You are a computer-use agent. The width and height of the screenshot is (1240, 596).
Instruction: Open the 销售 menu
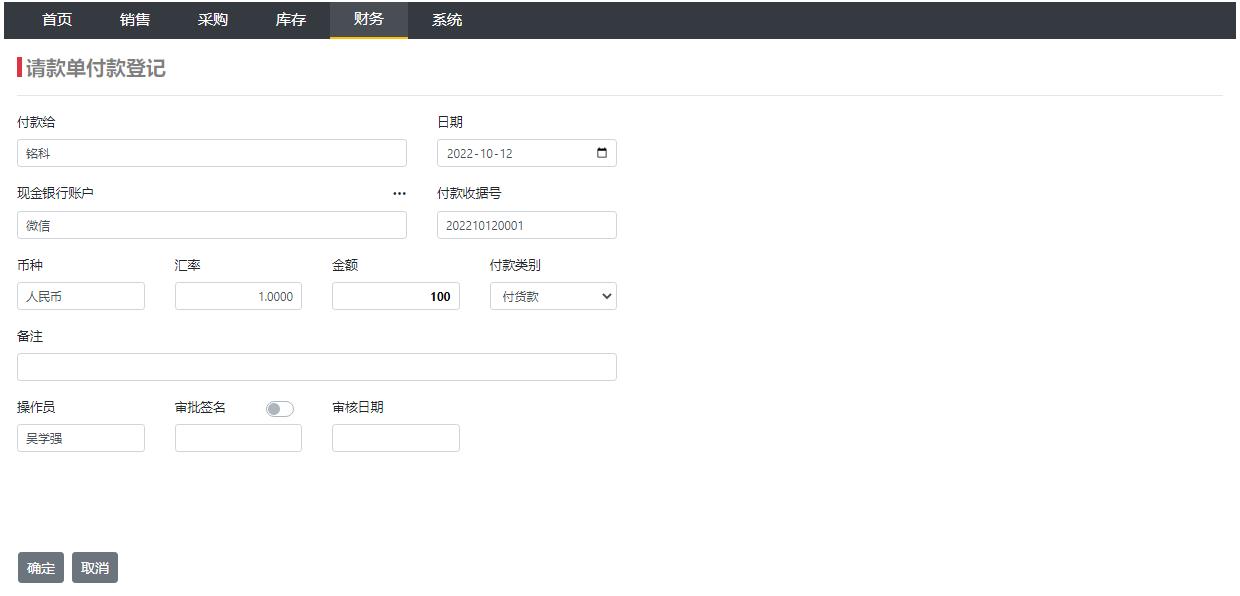[135, 20]
